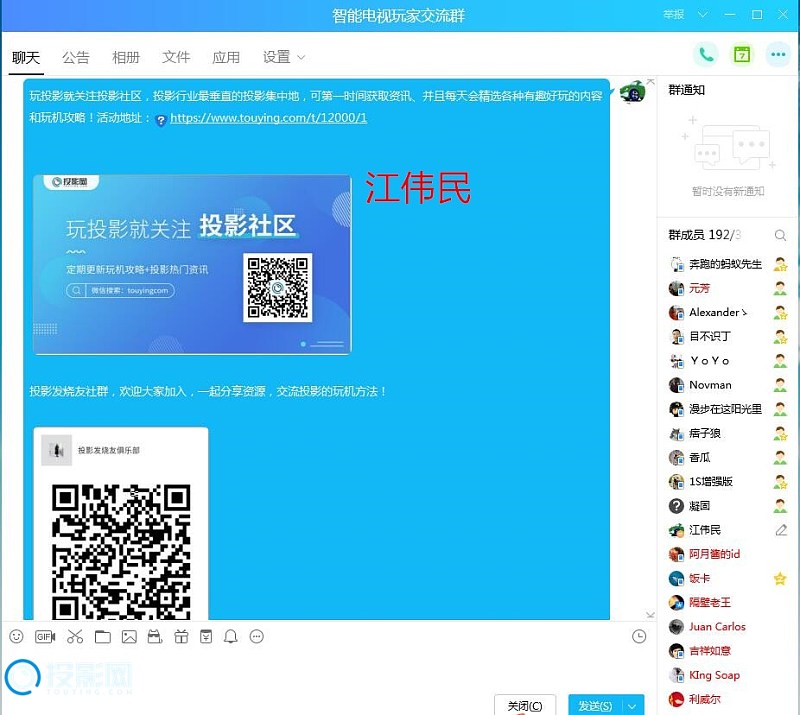The height and width of the screenshot is (715, 800).
Task: Click the avatar of member 元芳
Action: [x=677, y=288]
